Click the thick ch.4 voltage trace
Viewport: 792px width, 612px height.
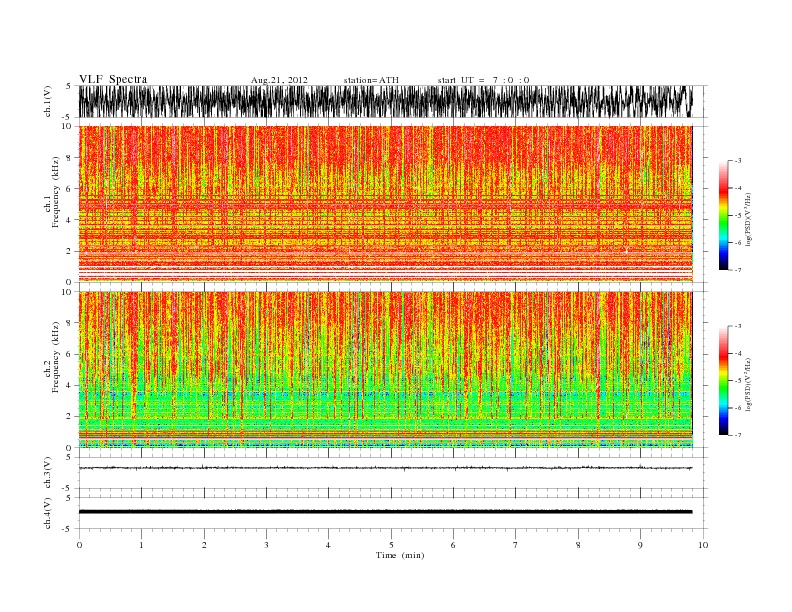(386, 512)
